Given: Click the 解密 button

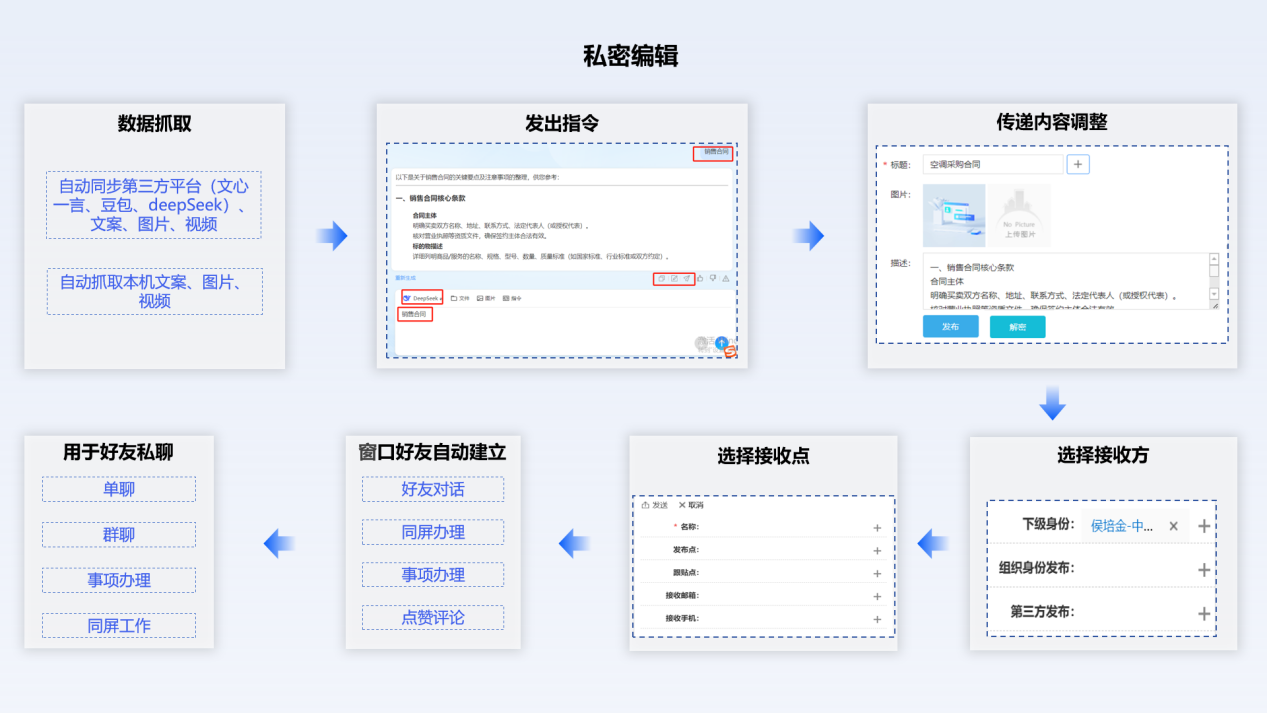Looking at the screenshot, I should 1017,327.
